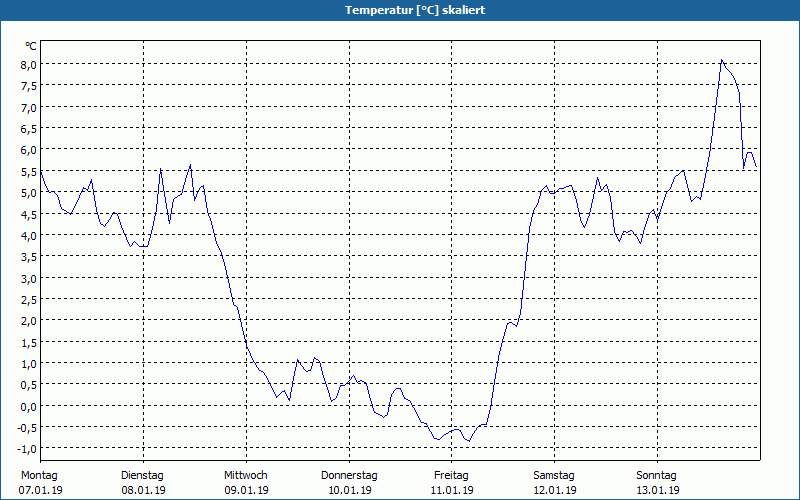Click the date 07.01.19

(40, 490)
